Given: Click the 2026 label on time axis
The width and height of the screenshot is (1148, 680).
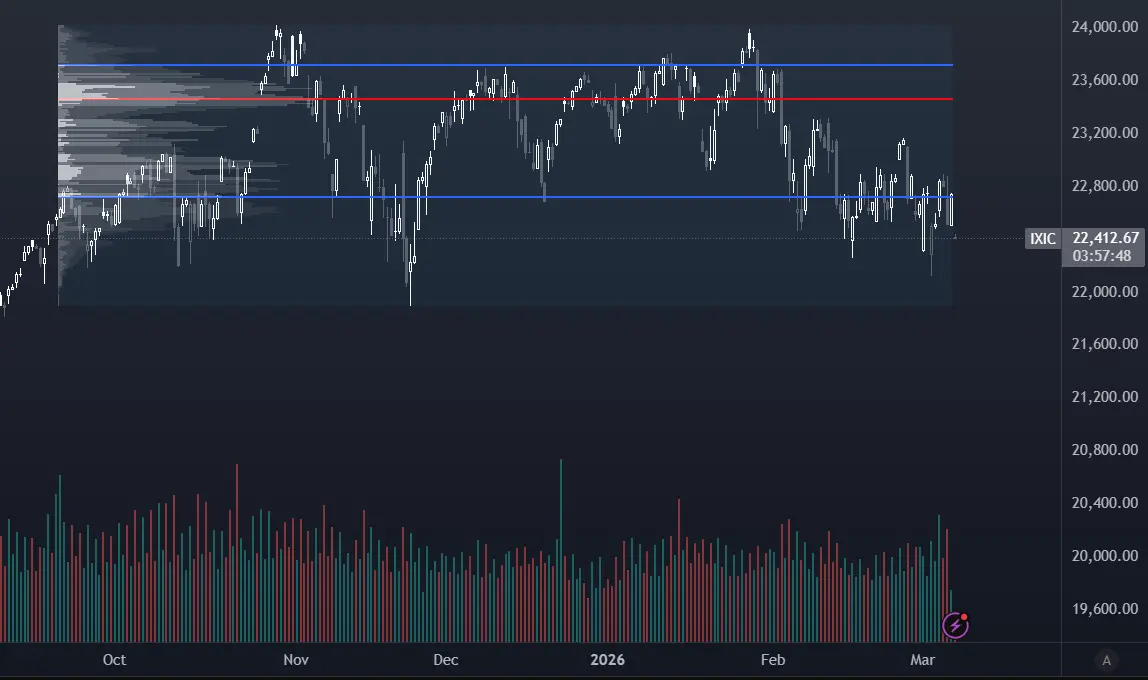Looking at the screenshot, I should tap(608, 660).
